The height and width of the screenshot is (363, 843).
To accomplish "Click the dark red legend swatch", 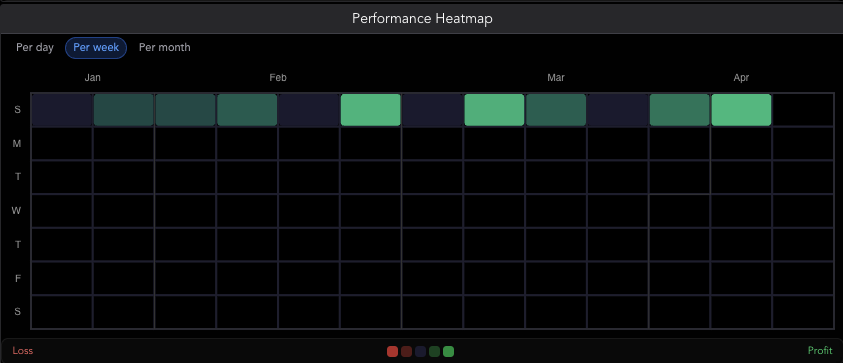I will [406, 352].
